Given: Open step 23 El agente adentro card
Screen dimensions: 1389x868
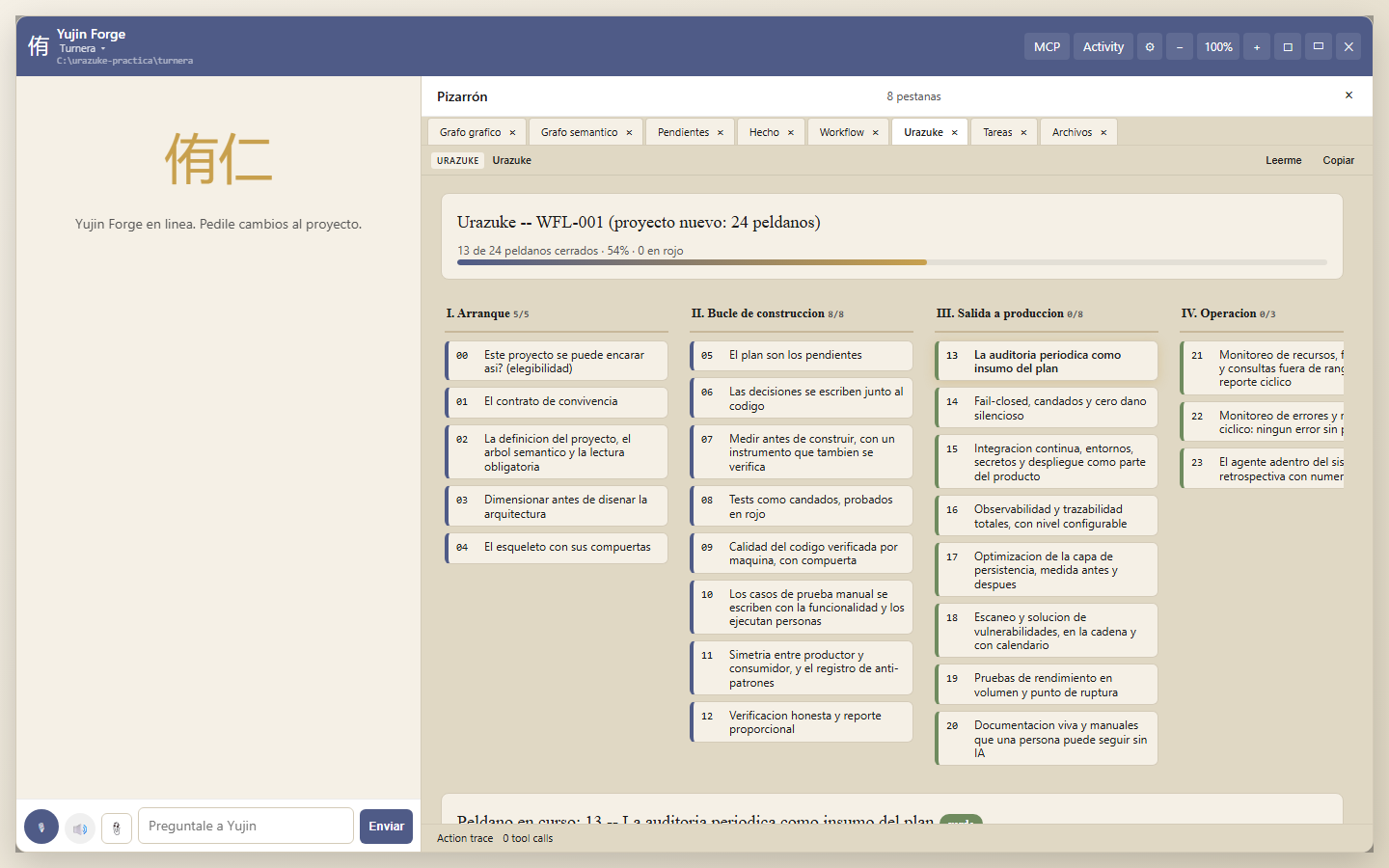Looking at the screenshot, I should point(1263,469).
